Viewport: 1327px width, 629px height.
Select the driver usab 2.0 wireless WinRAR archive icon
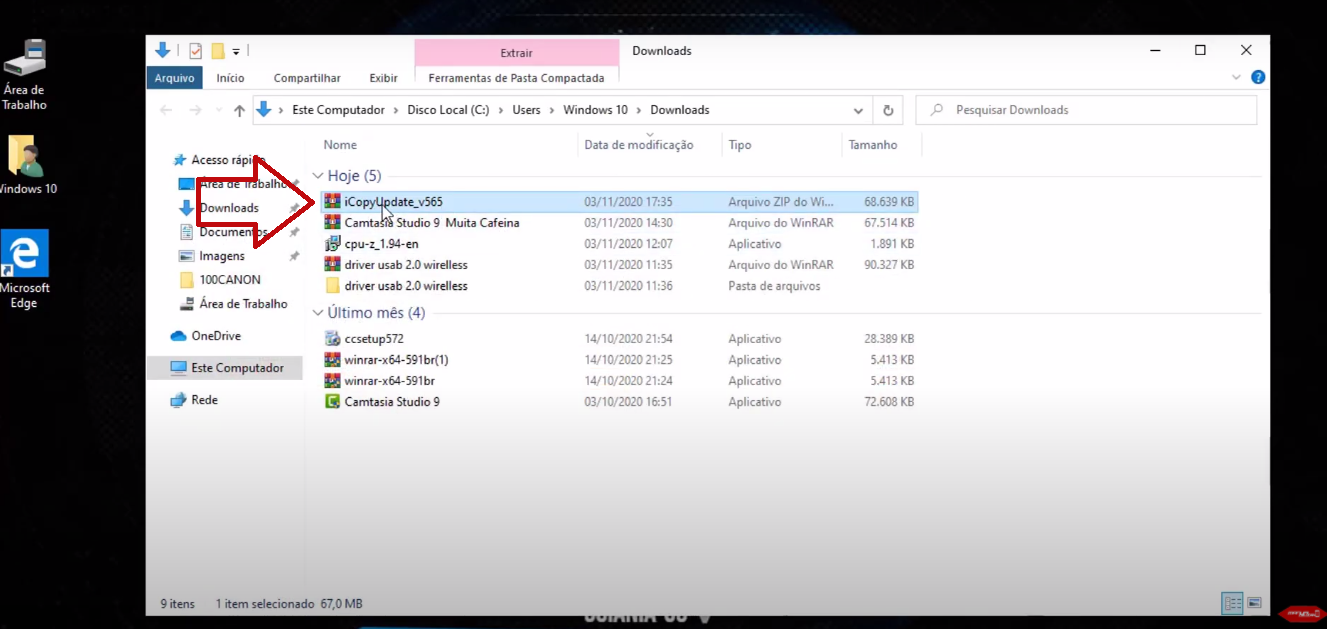click(333, 265)
